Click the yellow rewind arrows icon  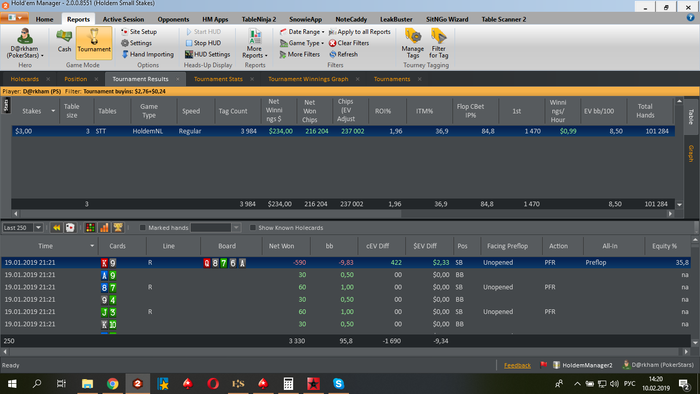[56, 228]
